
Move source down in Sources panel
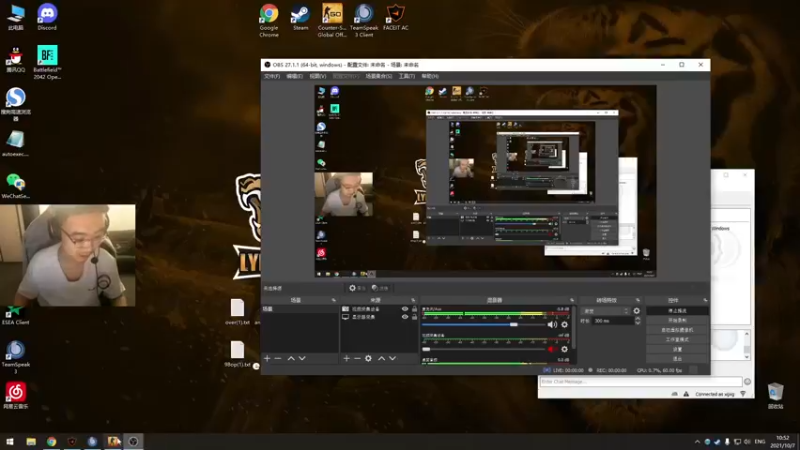click(x=392, y=359)
